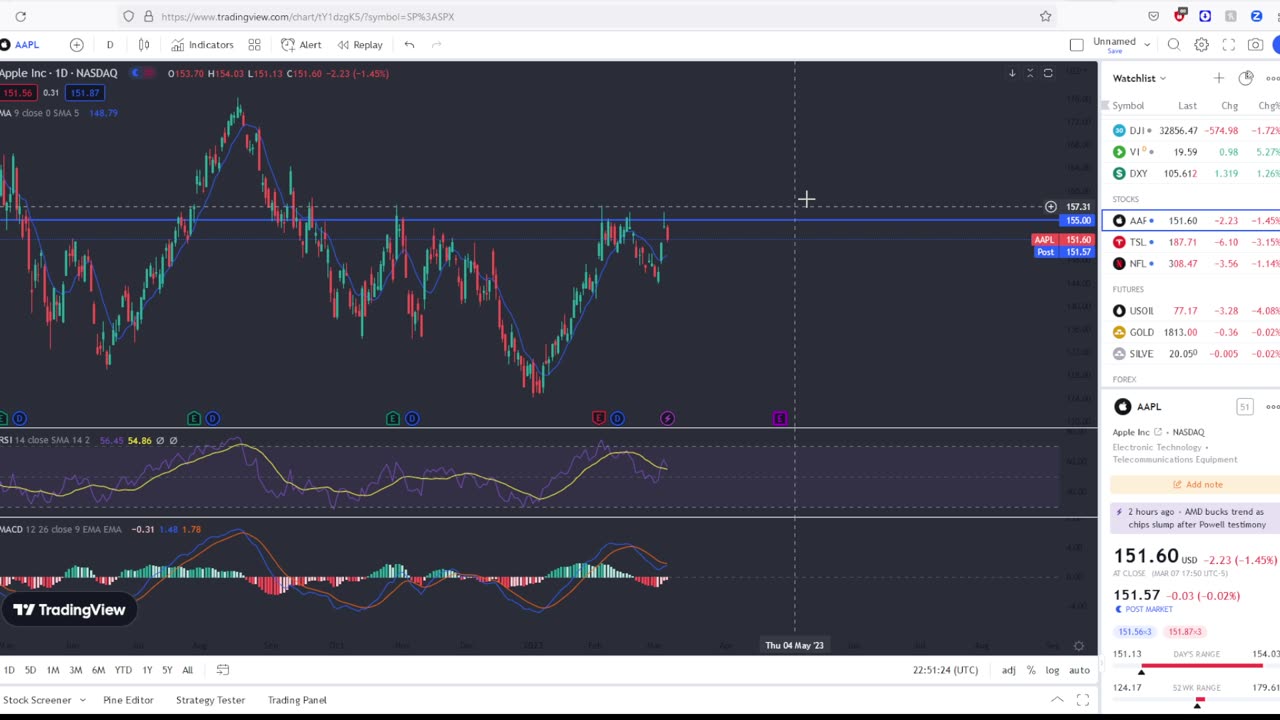Screen dimensions: 1280x720
Task: Expand the Watchlist name dropdown
Action: [1139, 78]
